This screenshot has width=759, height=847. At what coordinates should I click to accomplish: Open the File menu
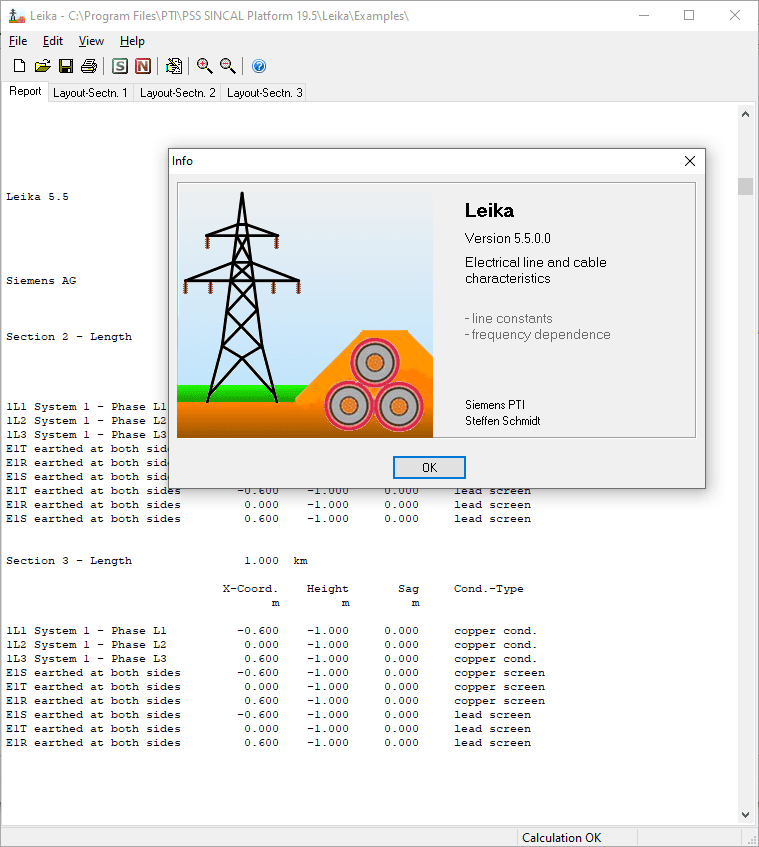click(18, 41)
